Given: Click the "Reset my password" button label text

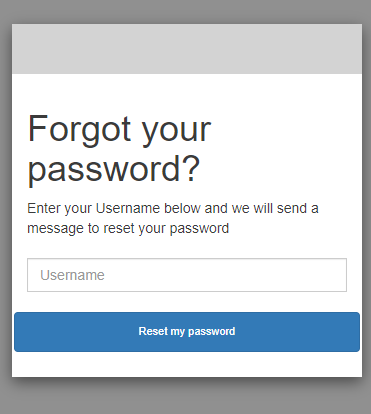Looking at the screenshot, I should click(x=187, y=331).
